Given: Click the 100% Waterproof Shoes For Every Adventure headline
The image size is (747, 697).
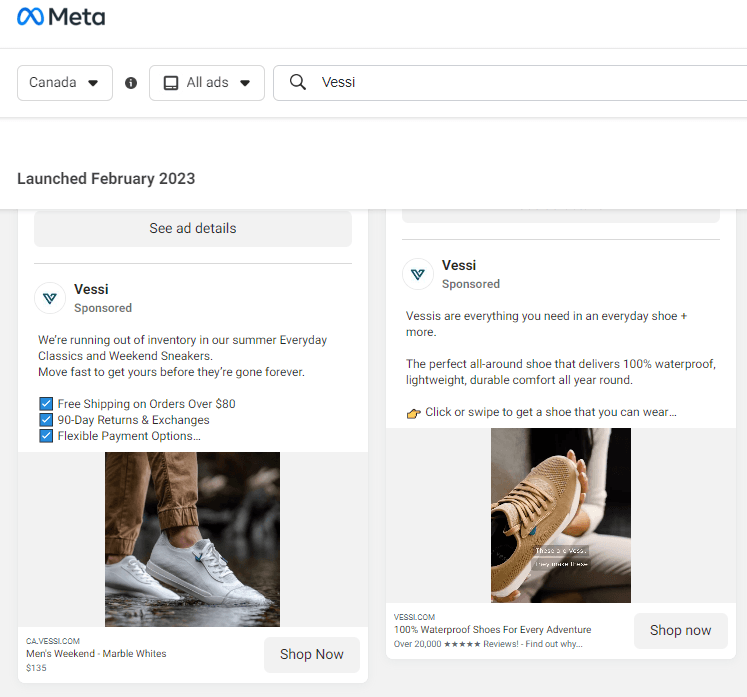Looking at the screenshot, I should [492, 630].
